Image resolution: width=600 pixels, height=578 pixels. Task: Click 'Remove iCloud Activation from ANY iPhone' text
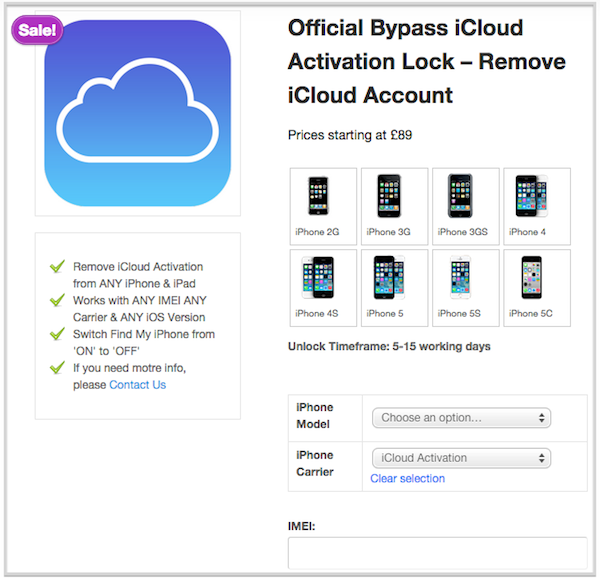138,275
